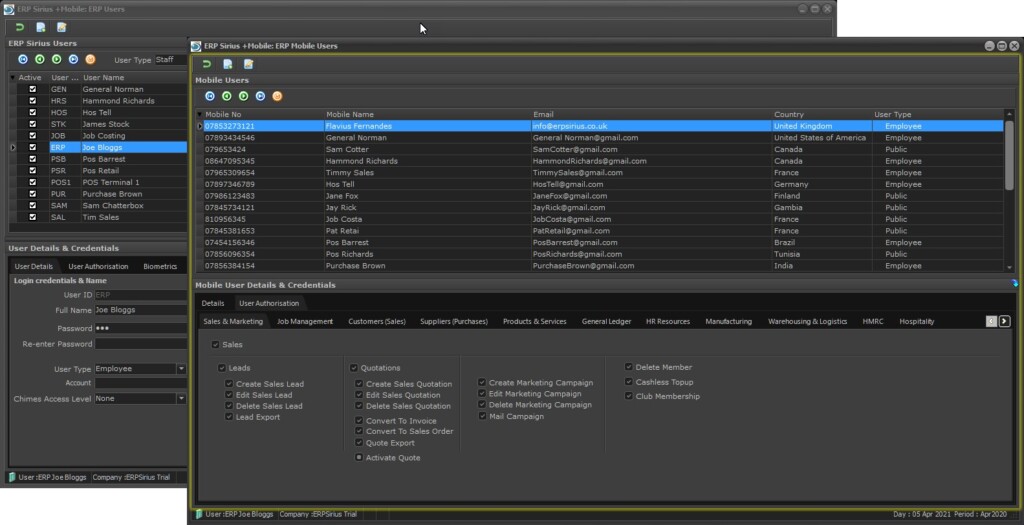Uncheck Club Membership

coord(629,396)
